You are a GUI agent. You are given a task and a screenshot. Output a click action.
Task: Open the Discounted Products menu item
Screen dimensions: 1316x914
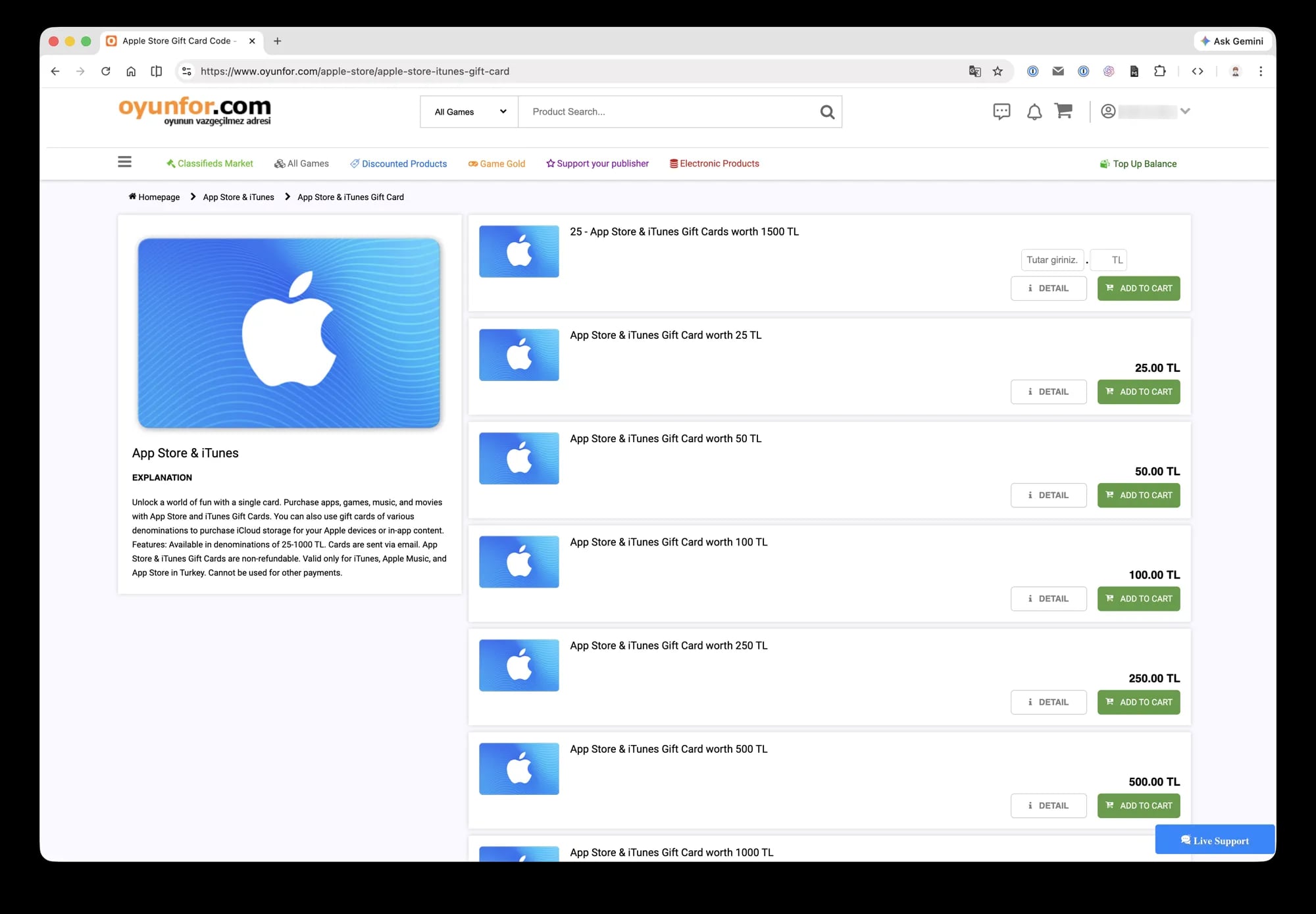point(398,164)
